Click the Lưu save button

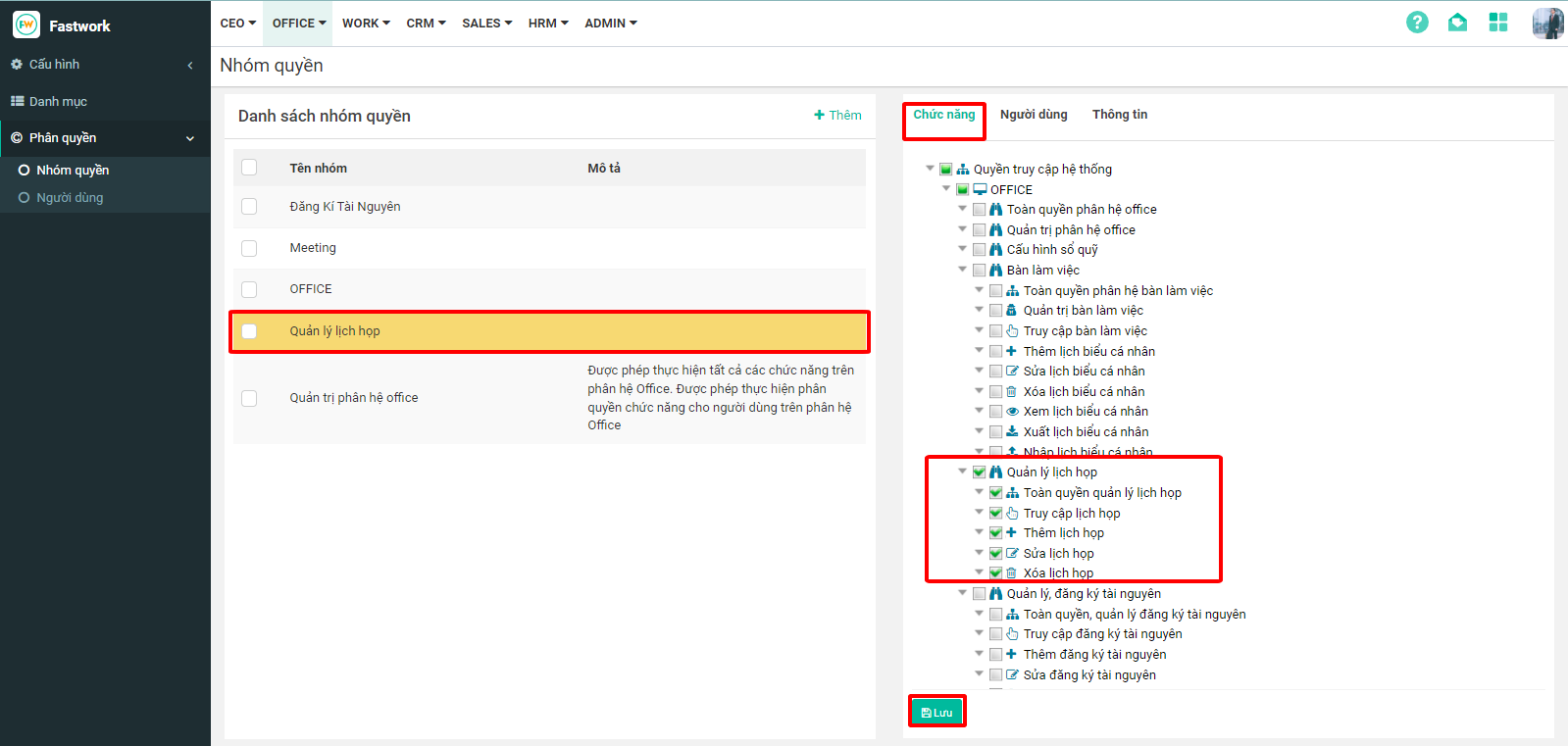point(936,712)
